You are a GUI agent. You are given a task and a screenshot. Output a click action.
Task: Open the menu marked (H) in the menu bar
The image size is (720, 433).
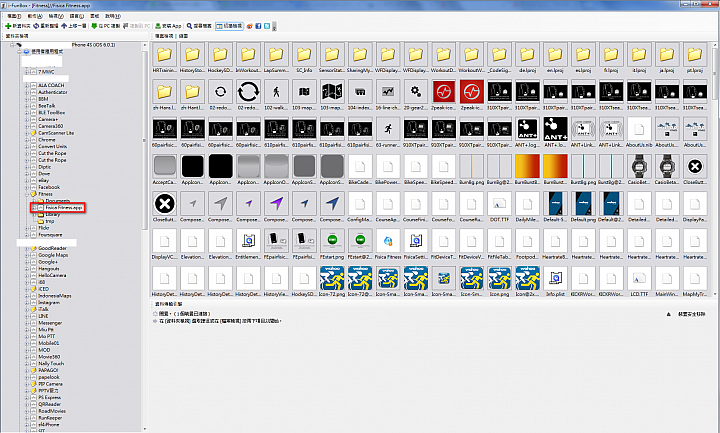[x=112, y=16]
